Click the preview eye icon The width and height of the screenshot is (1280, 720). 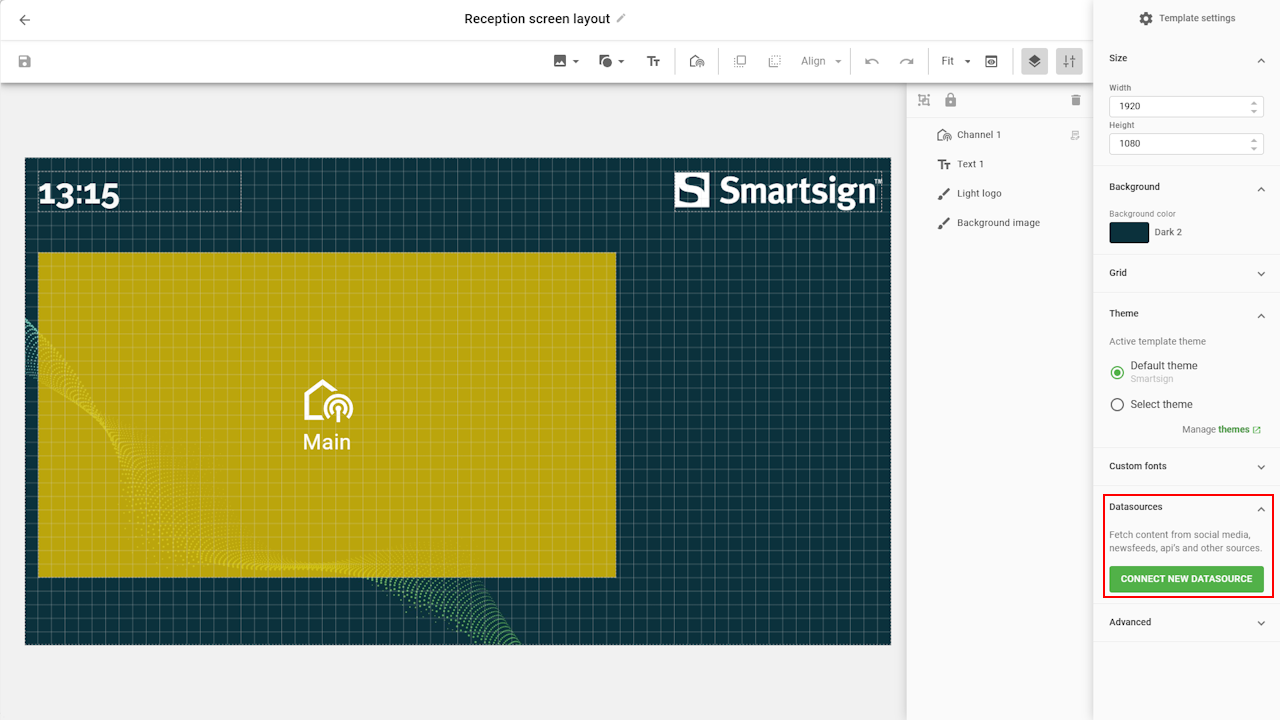coord(991,61)
